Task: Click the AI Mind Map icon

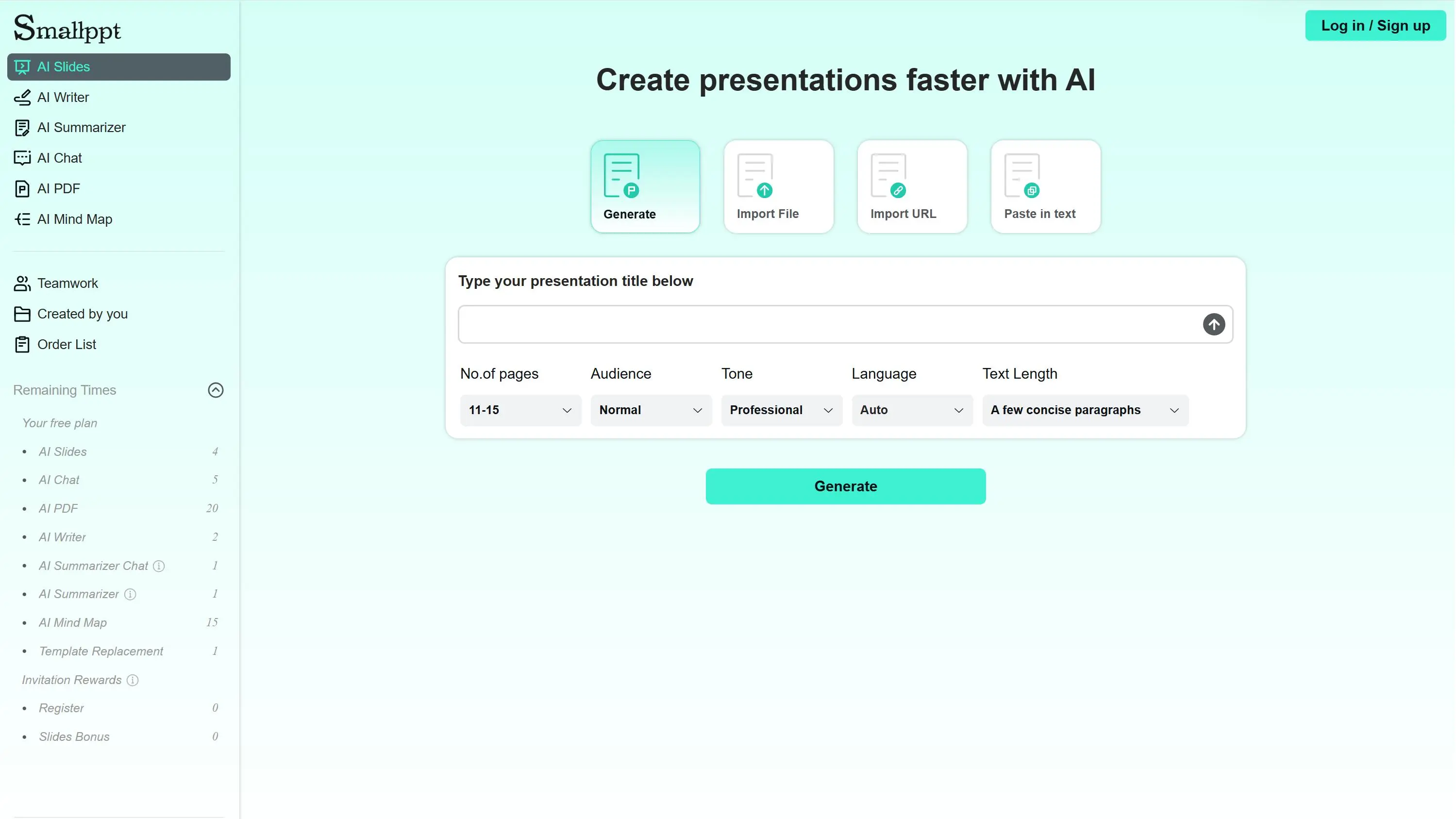Action: tap(22, 219)
